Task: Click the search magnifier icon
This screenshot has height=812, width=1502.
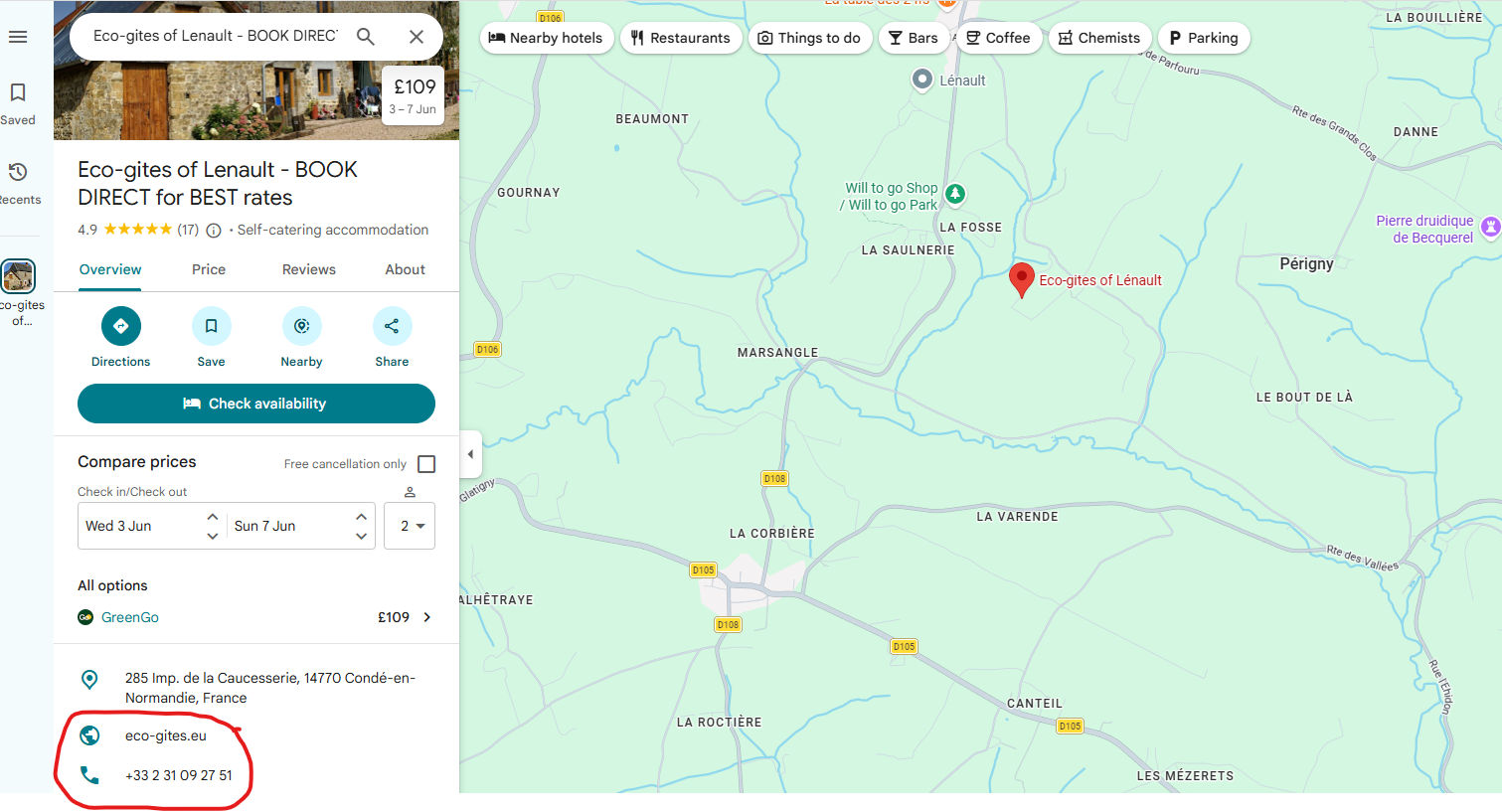Action: 366,37
